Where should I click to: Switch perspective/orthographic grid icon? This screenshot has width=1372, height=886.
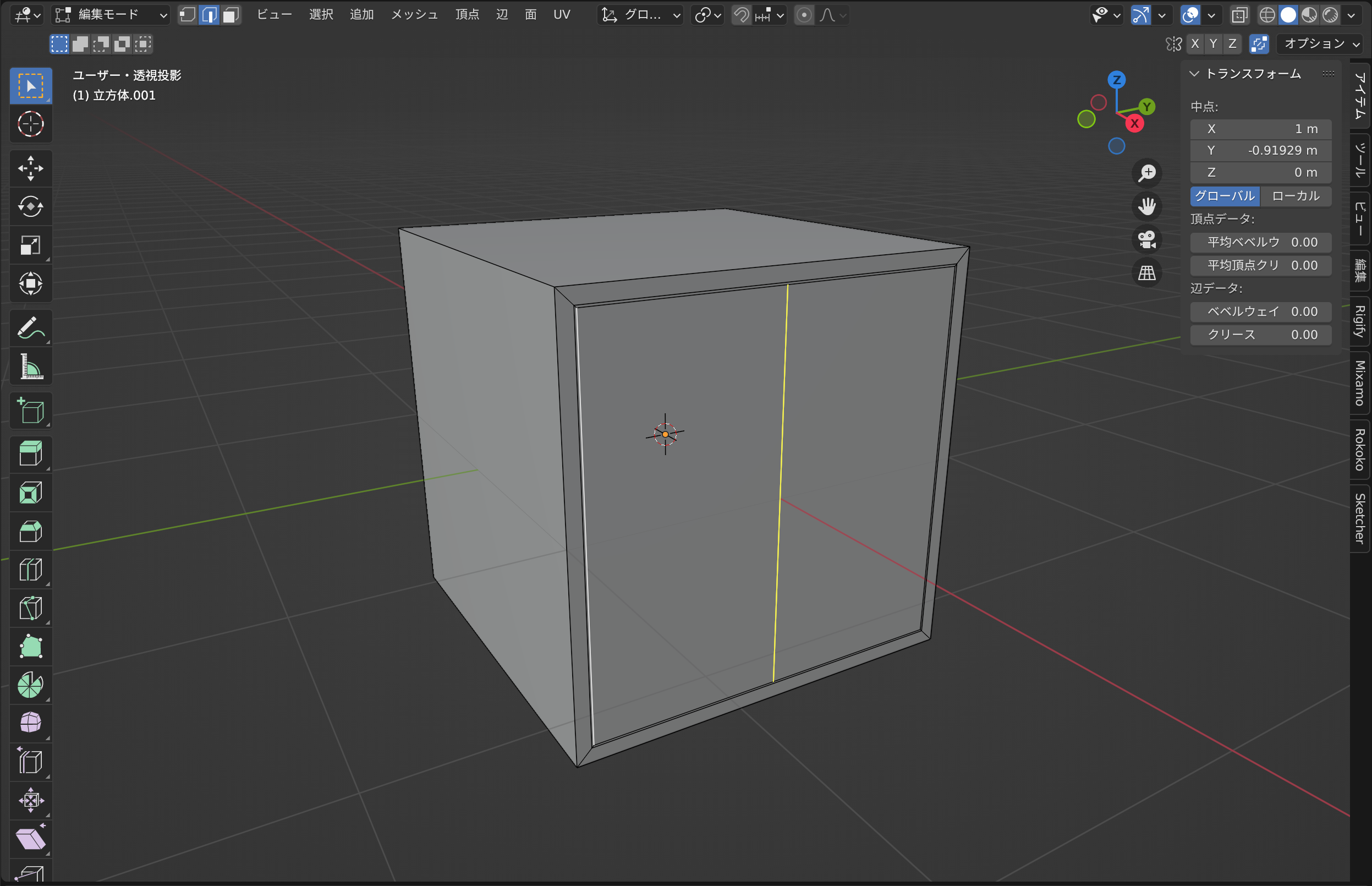tap(1147, 273)
